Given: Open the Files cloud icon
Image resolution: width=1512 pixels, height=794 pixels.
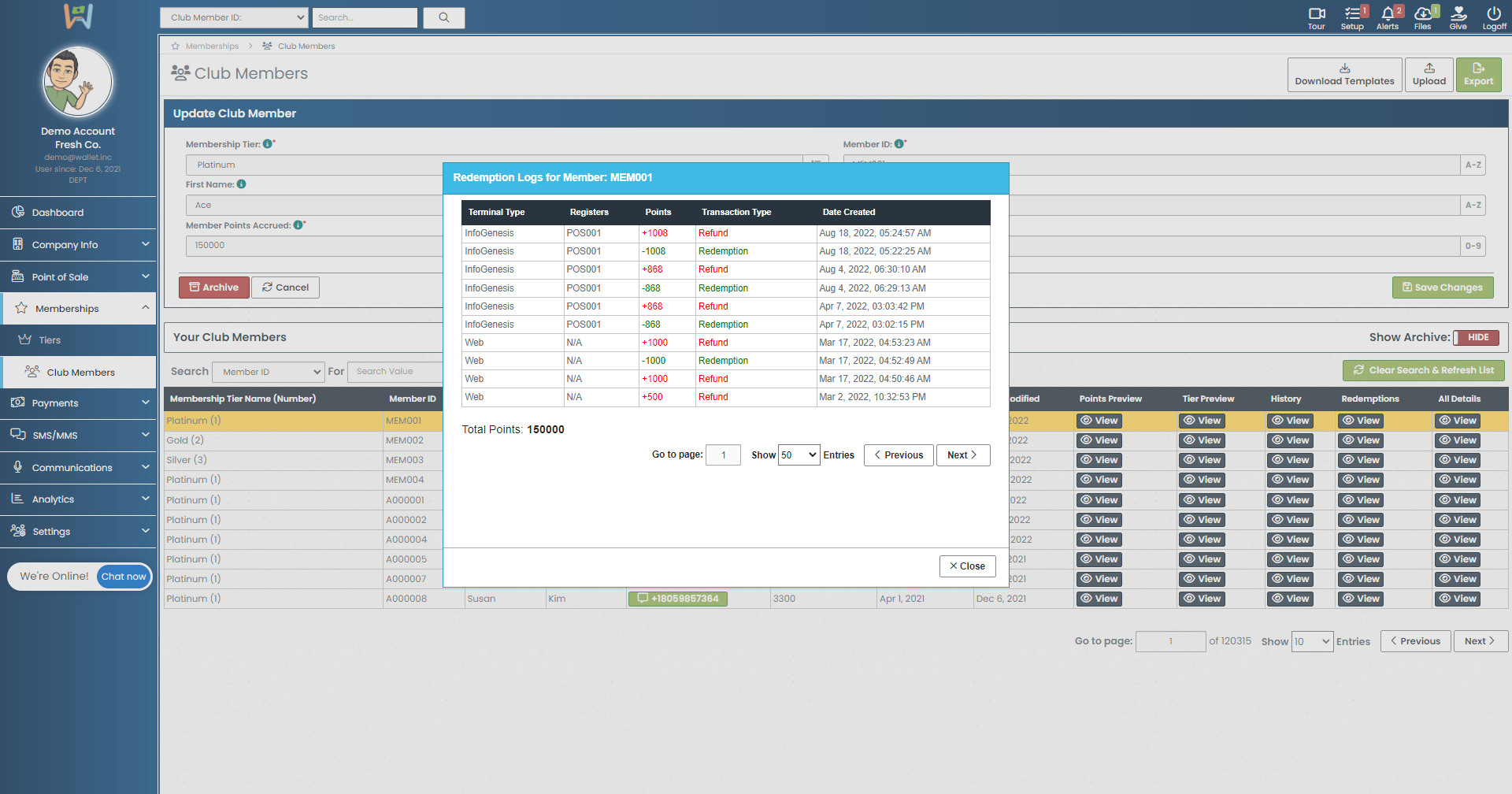Looking at the screenshot, I should pos(1422,14).
